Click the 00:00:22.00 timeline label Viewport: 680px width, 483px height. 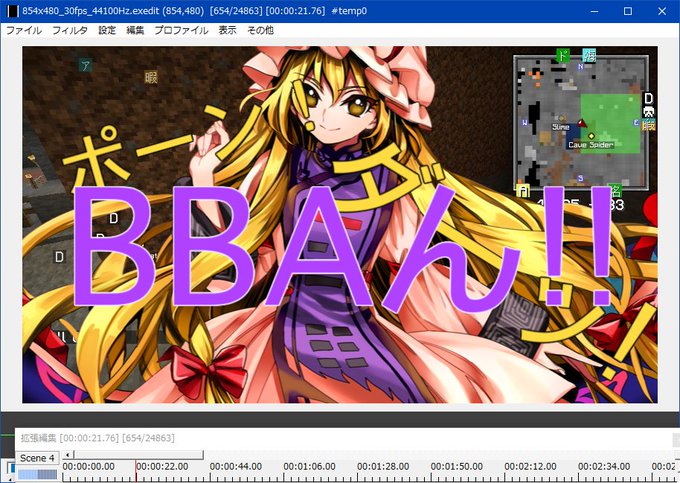162,467
